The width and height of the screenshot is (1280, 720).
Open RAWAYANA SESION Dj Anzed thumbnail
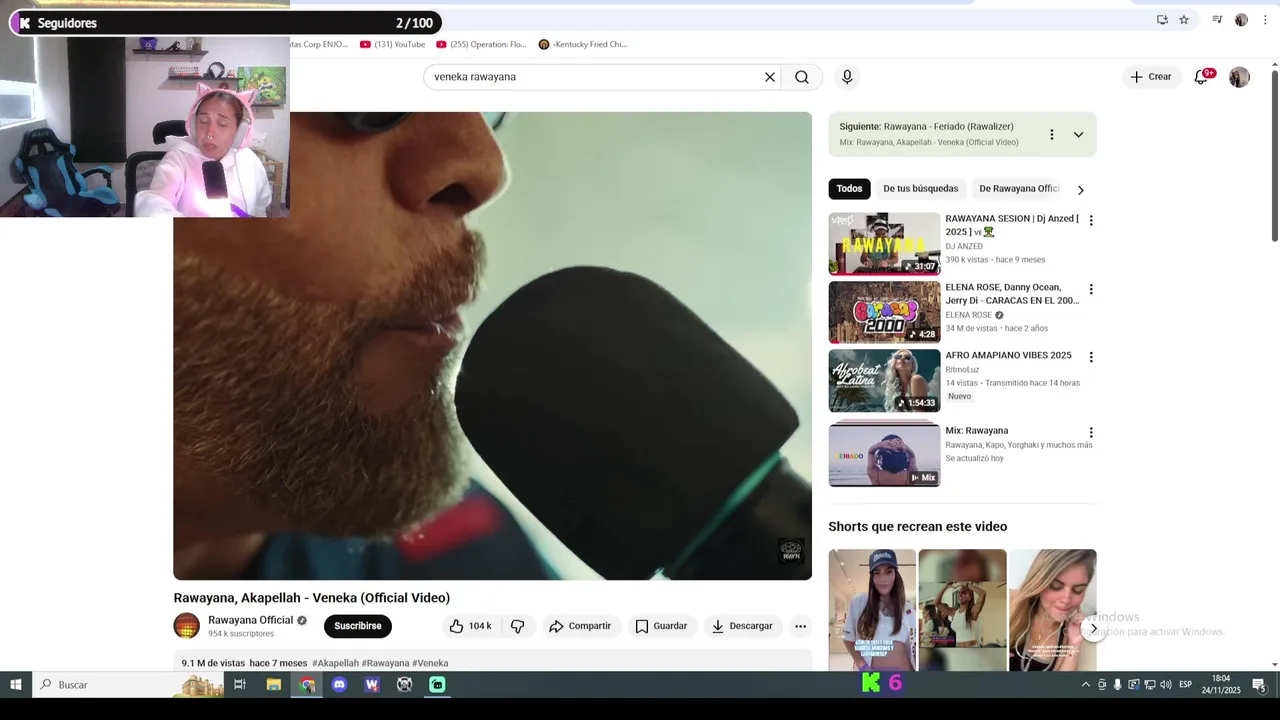[x=884, y=243]
